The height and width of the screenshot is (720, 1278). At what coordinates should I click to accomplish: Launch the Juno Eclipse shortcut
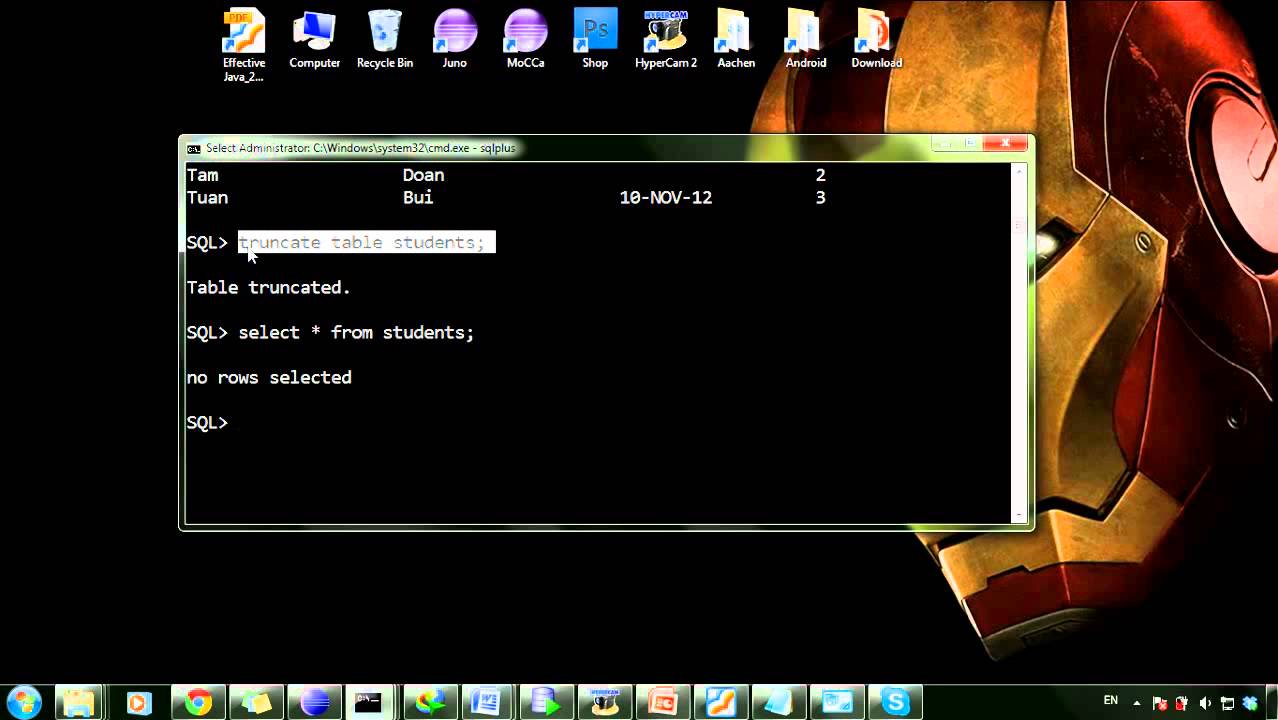(x=455, y=40)
